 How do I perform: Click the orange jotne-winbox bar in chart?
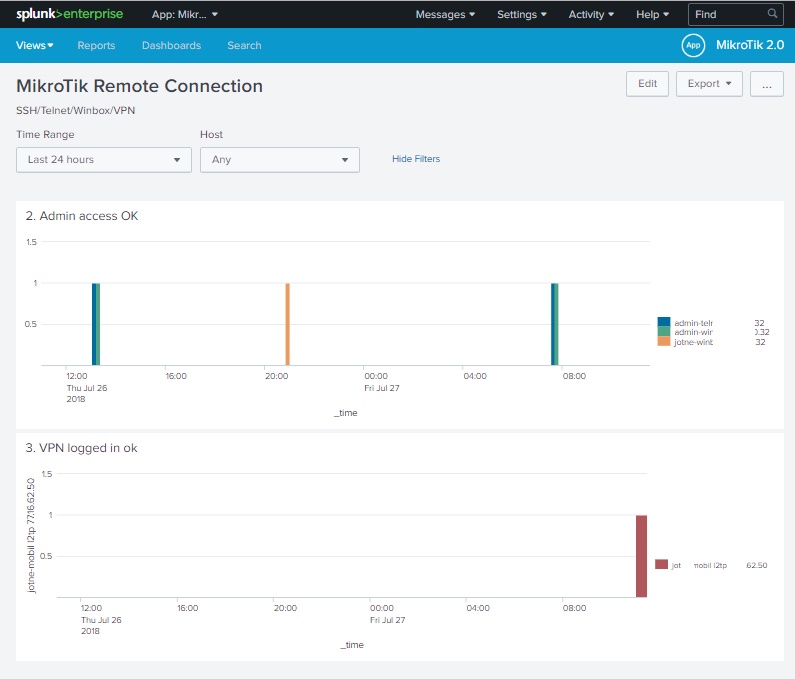pyautogui.click(x=287, y=324)
